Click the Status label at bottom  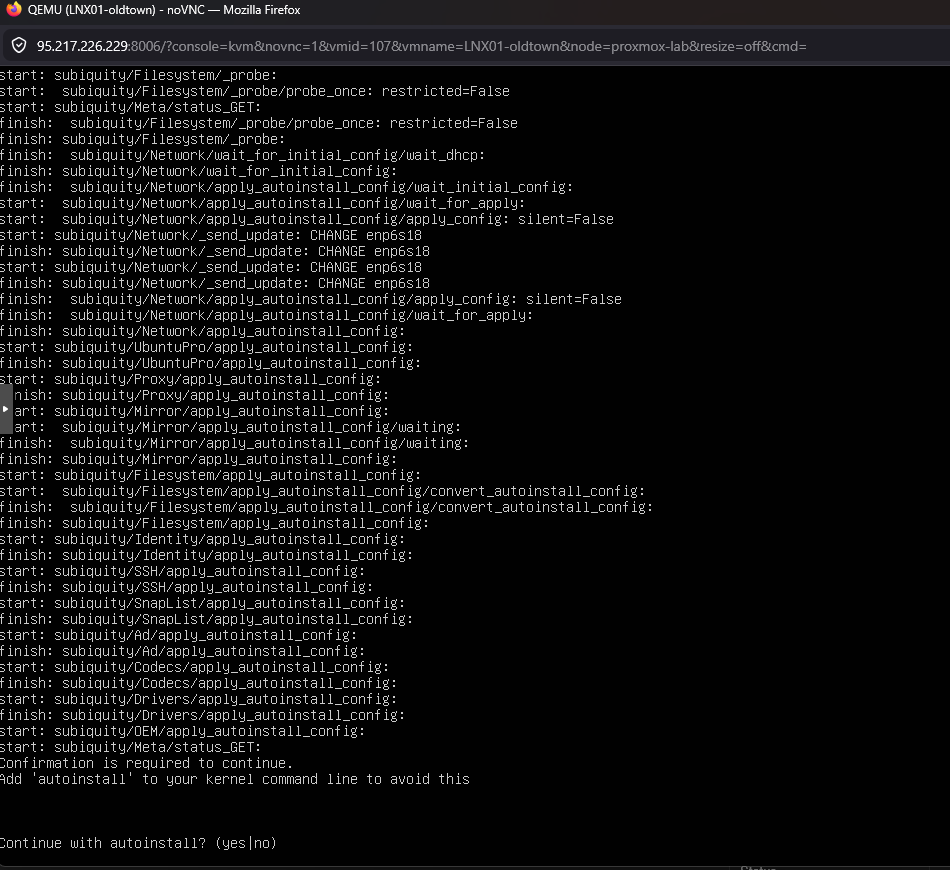(758, 866)
